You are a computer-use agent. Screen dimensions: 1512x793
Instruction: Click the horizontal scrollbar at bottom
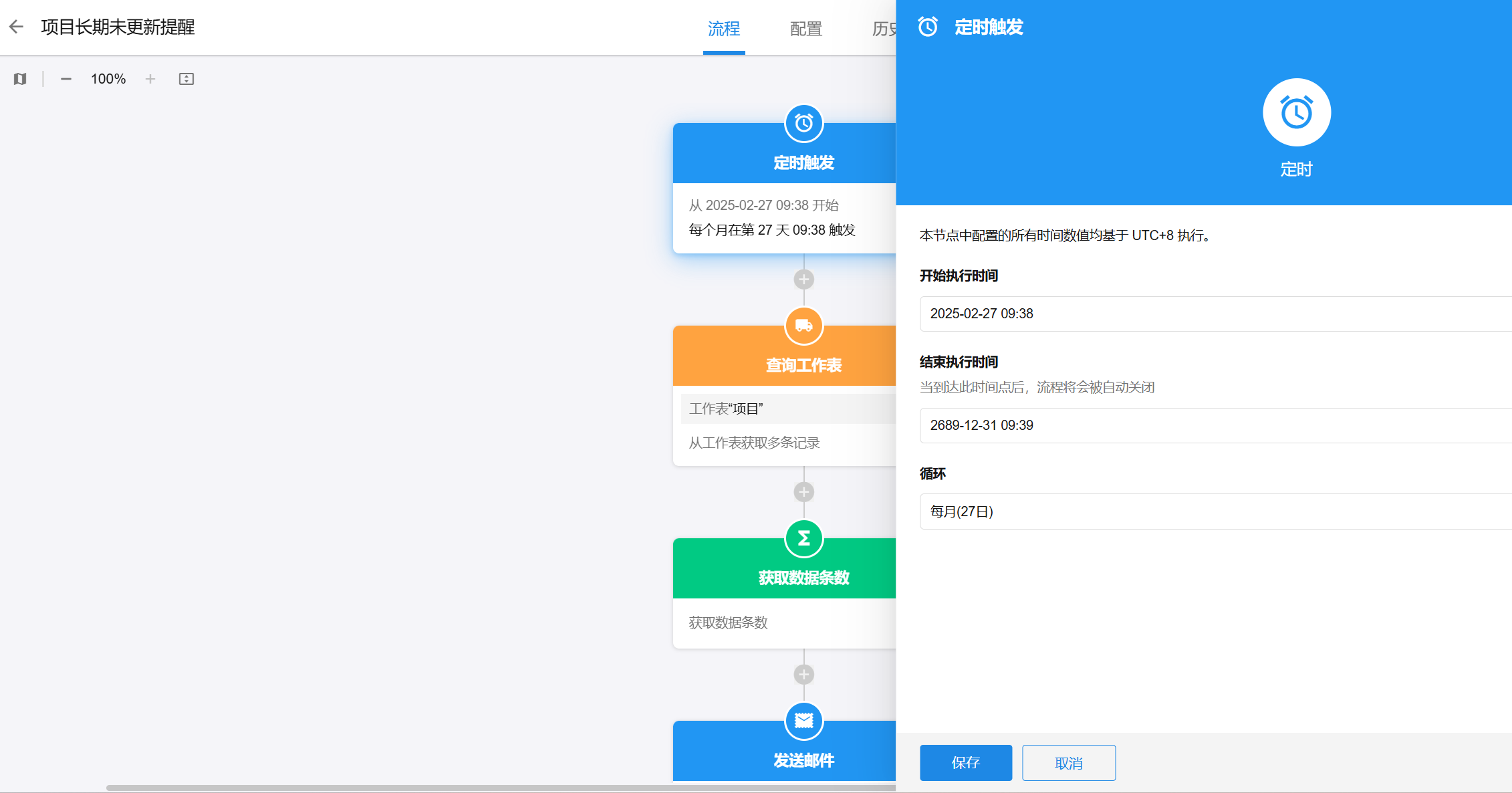coord(468,788)
